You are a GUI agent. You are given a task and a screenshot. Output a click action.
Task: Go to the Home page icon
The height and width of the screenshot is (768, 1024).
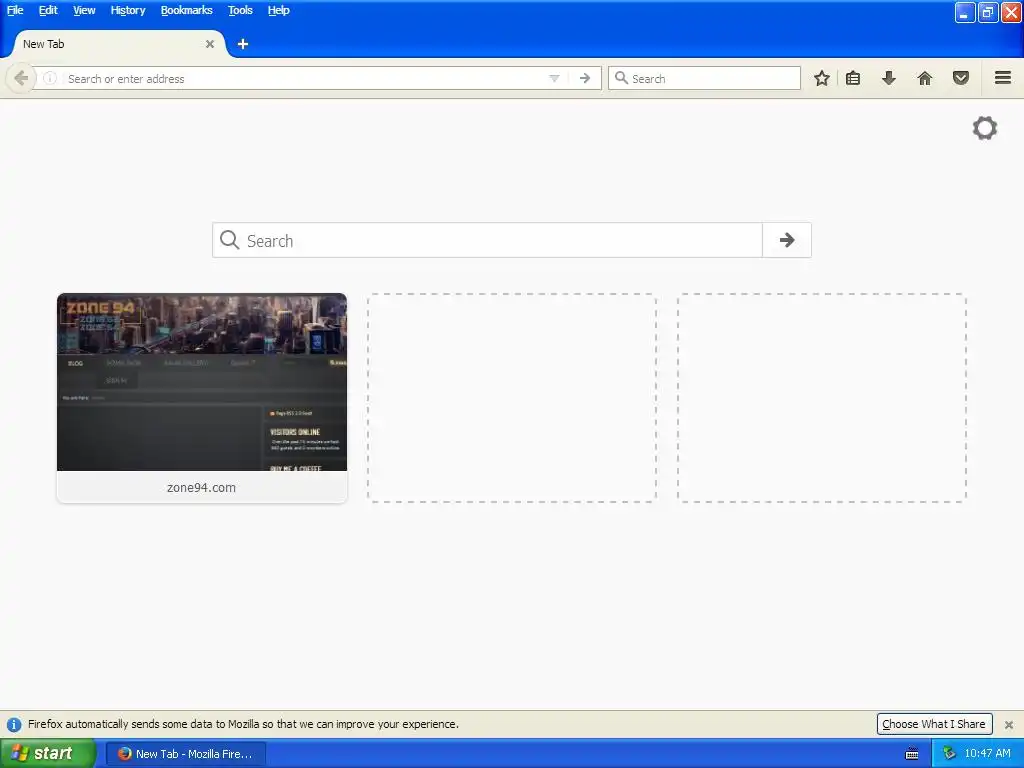coord(925,78)
